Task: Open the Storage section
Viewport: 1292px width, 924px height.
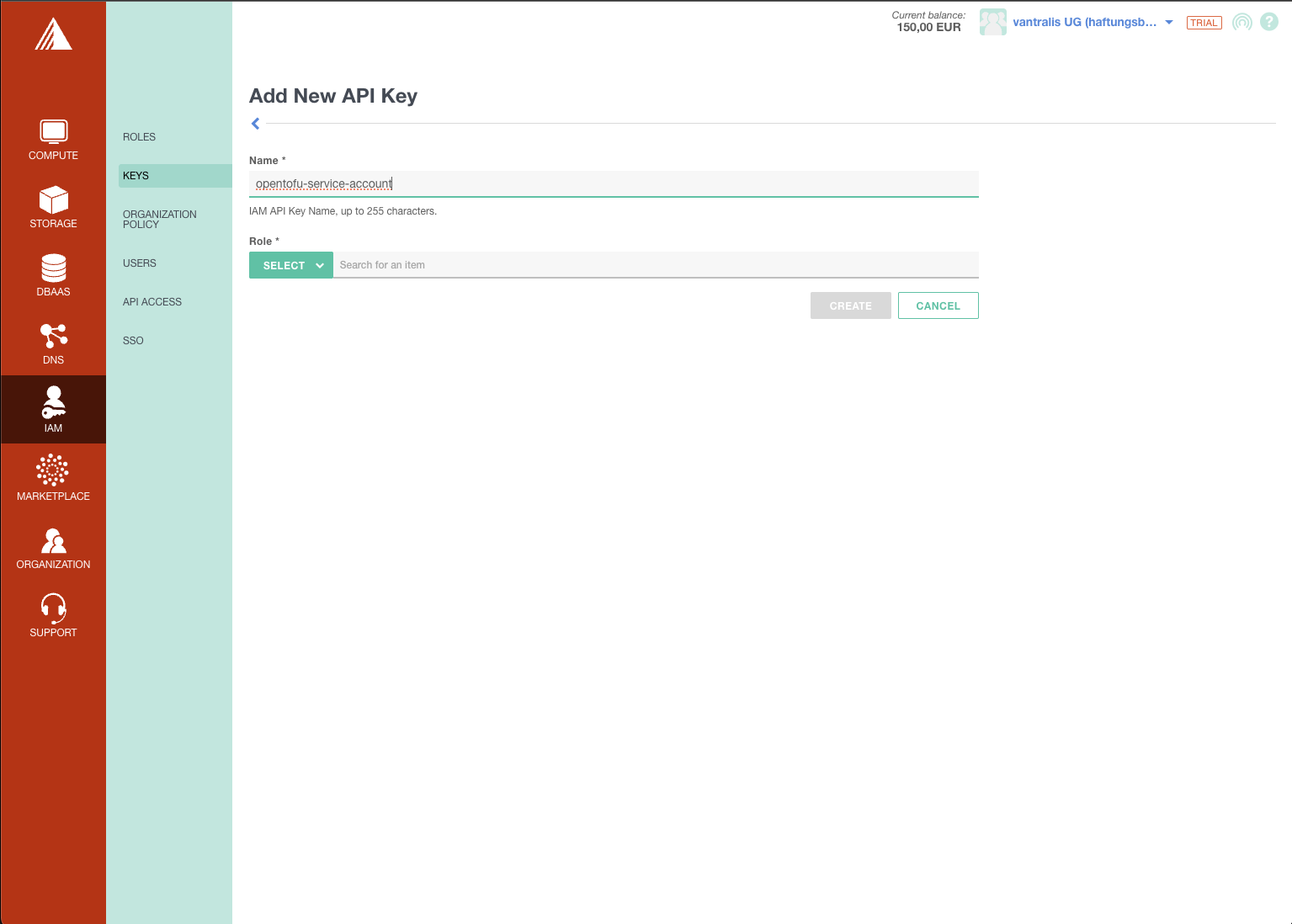Action: pyautogui.click(x=53, y=207)
